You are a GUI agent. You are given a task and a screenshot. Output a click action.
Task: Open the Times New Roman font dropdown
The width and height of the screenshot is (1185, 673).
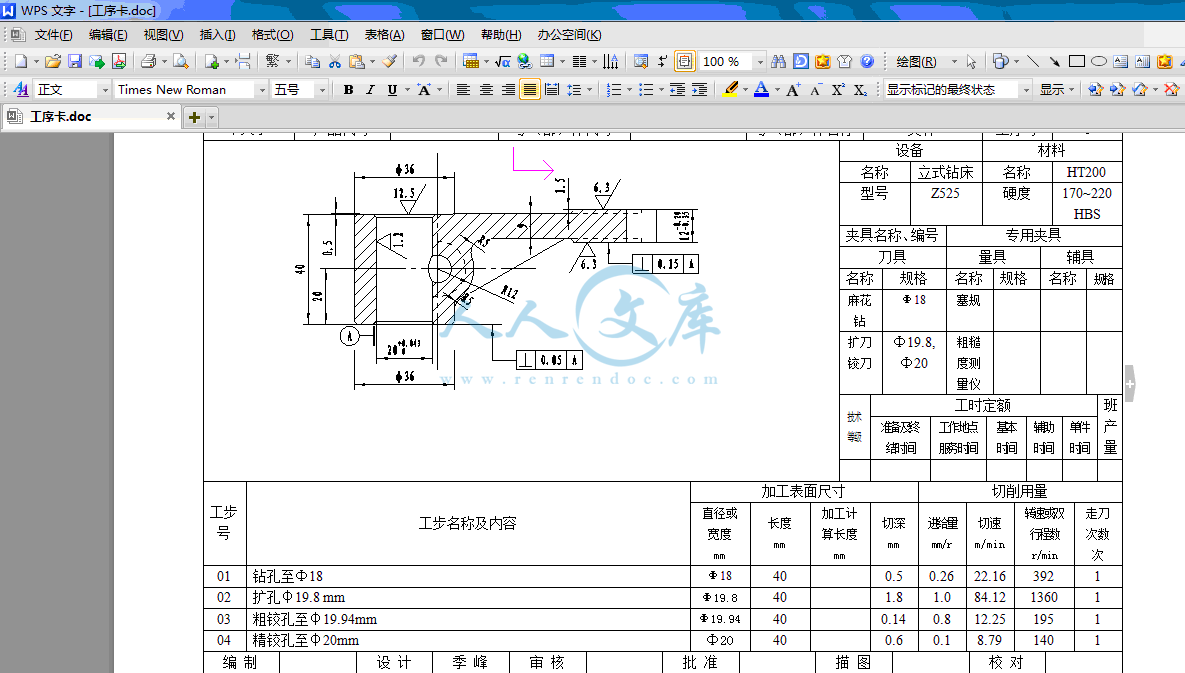262,89
